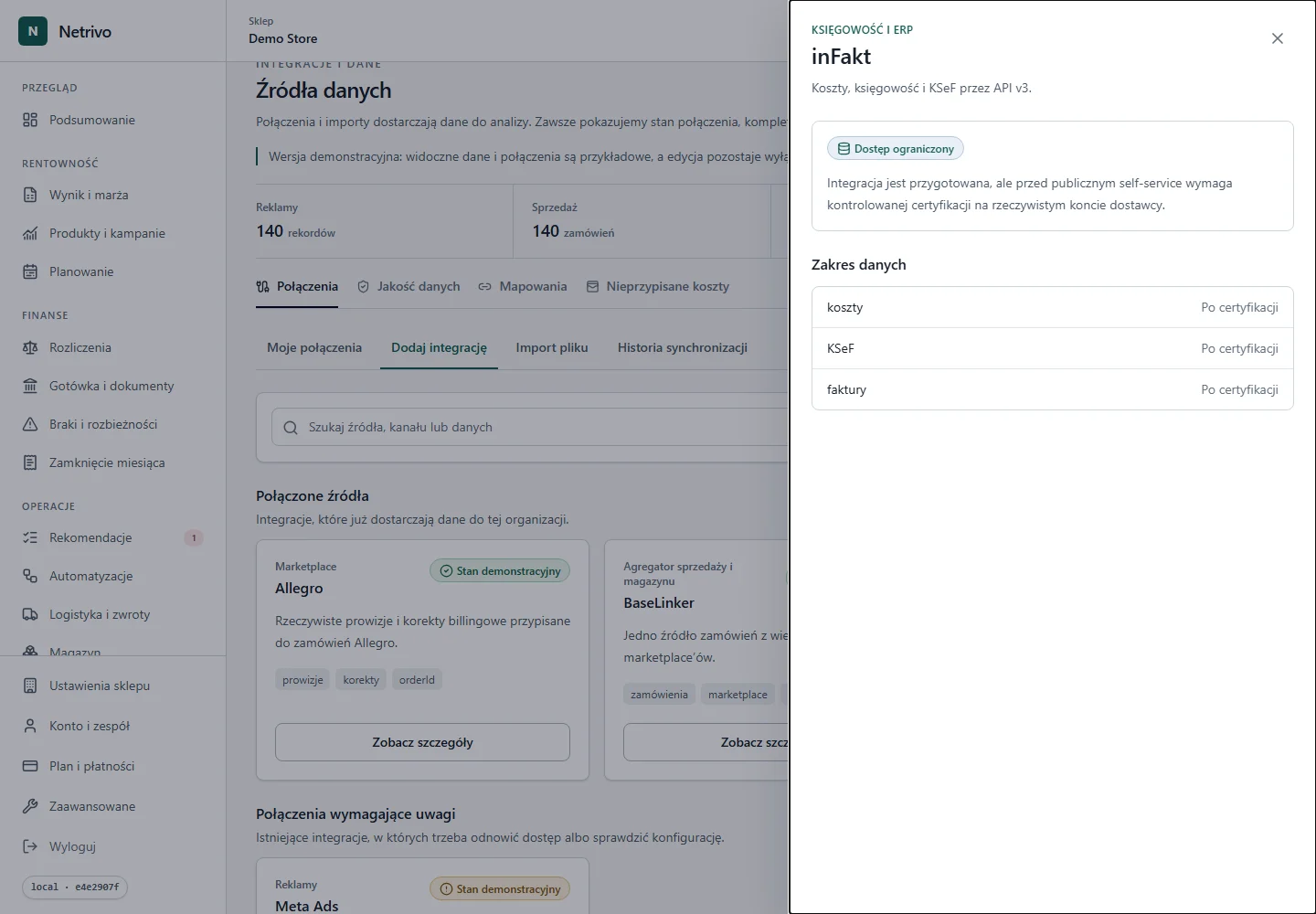This screenshot has height=914, width=1316.
Task: Click the Dostęp ograniczony database icon
Action: pos(844,148)
